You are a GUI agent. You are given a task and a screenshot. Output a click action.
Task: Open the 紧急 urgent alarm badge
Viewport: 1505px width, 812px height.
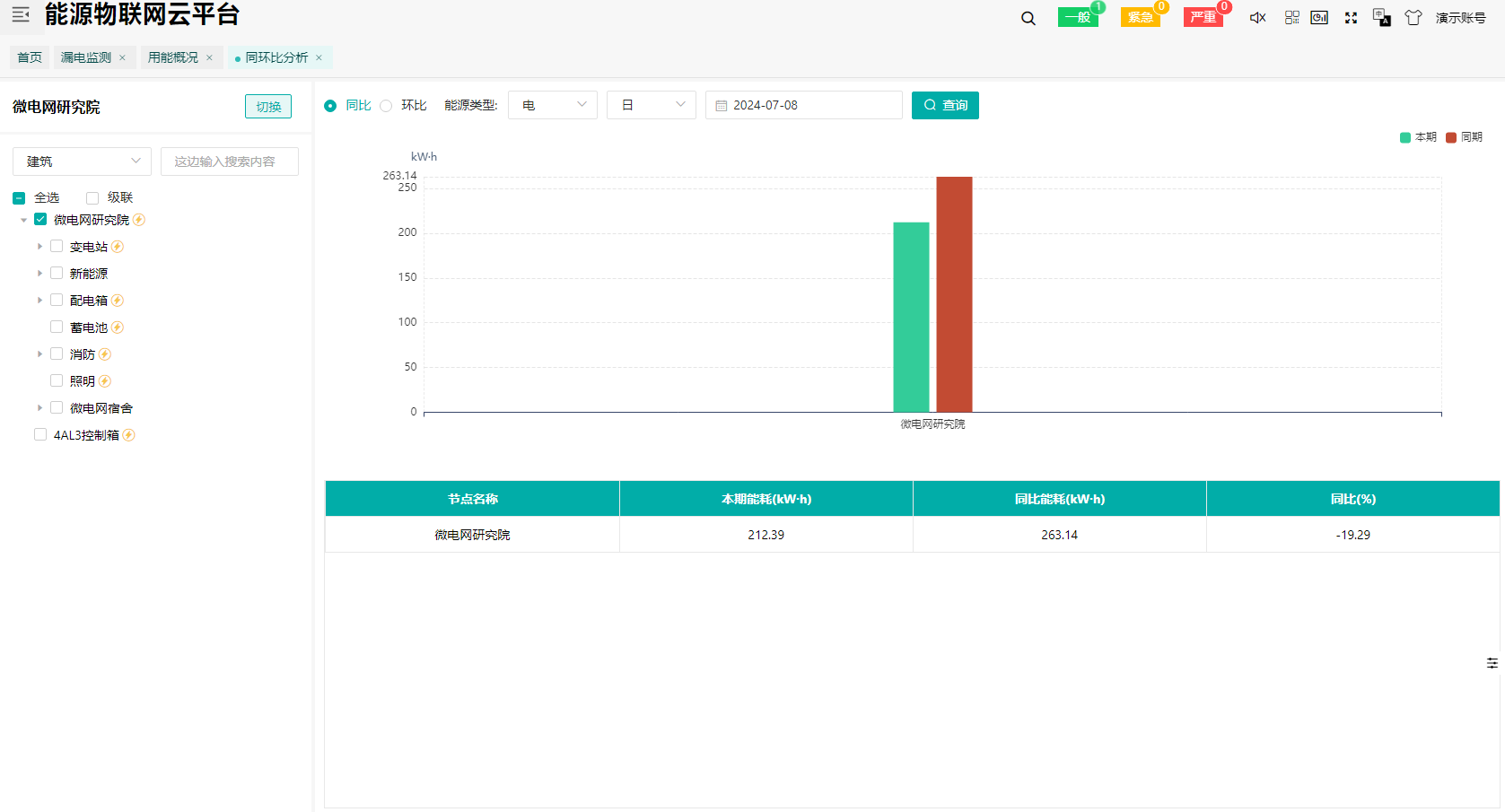[x=1140, y=17]
